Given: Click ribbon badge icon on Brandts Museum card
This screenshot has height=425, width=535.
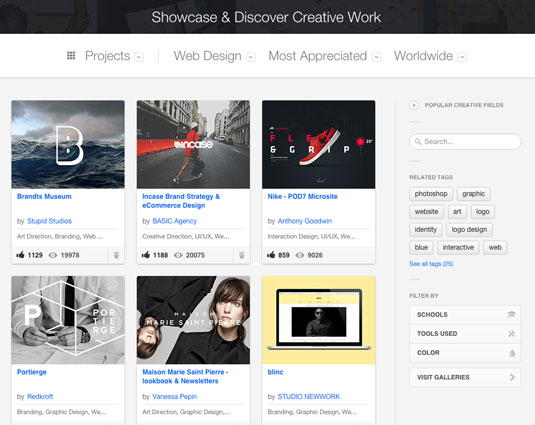Looking at the screenshot, I should coord(116,255).
